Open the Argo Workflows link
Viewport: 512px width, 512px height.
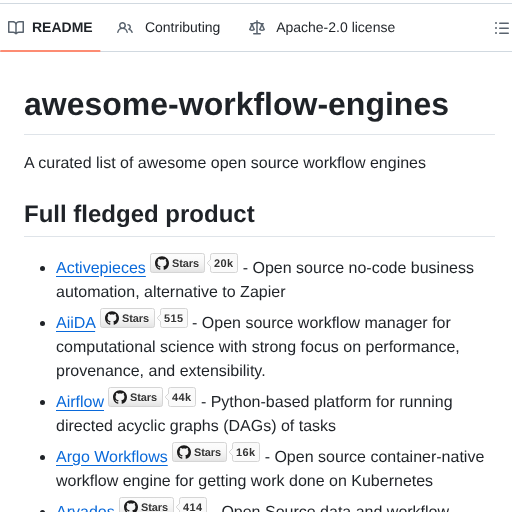(112, 457)
